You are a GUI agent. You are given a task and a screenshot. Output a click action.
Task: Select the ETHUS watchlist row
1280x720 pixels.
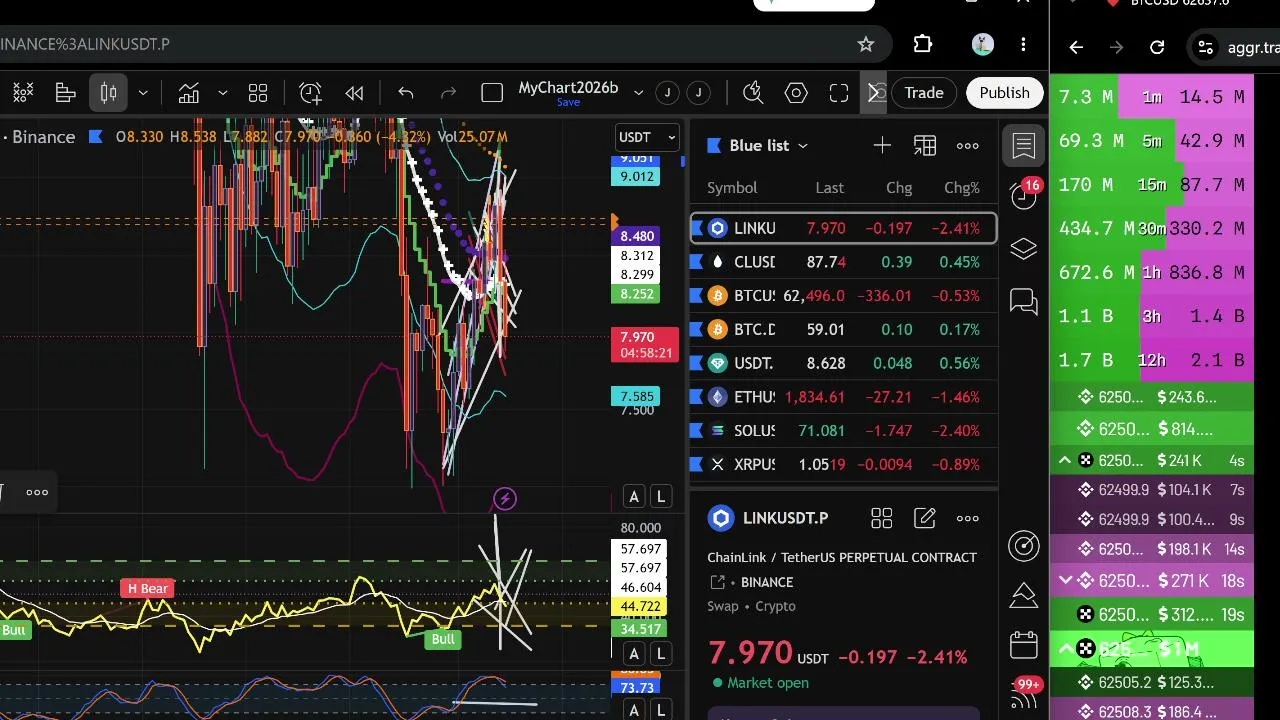844,397
